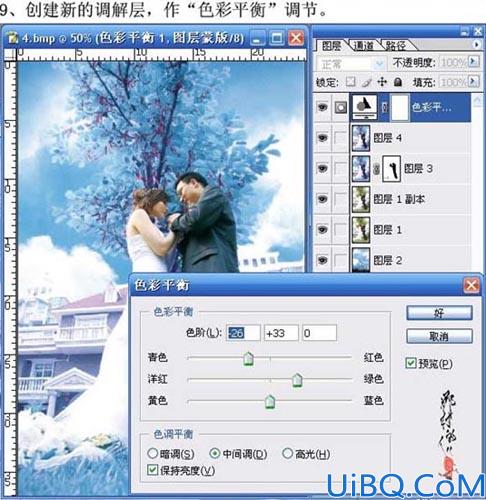Toggle the eye icon of 图层 2

pos(322,260)
